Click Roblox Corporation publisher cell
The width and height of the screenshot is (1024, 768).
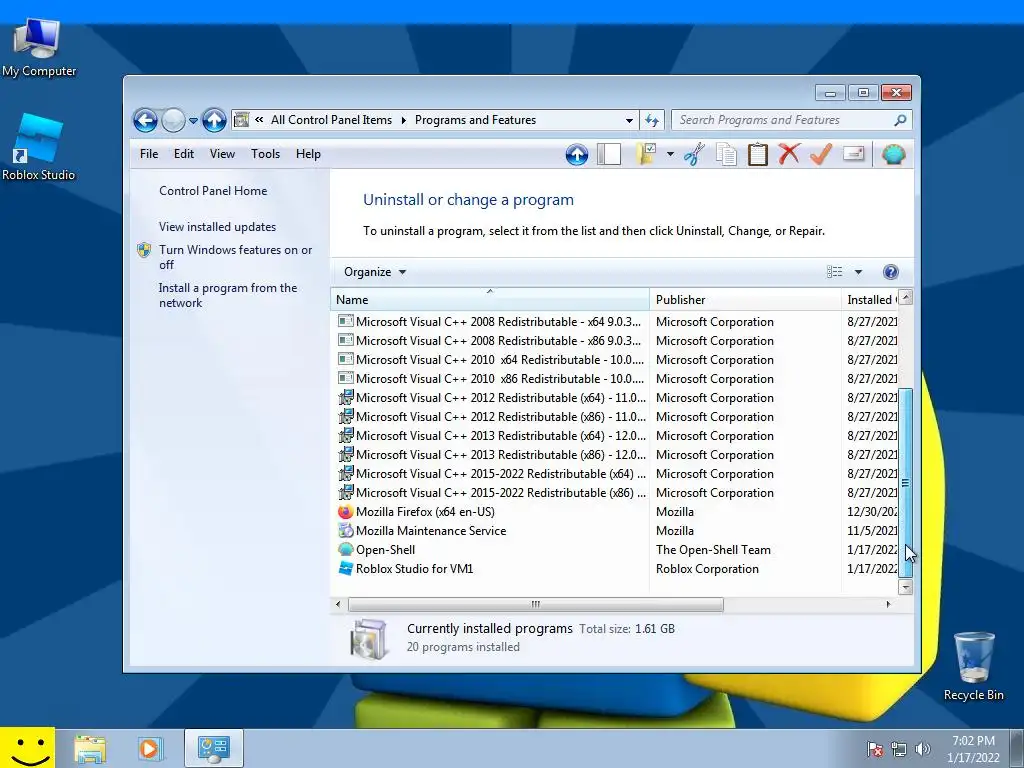coord(707,569)
